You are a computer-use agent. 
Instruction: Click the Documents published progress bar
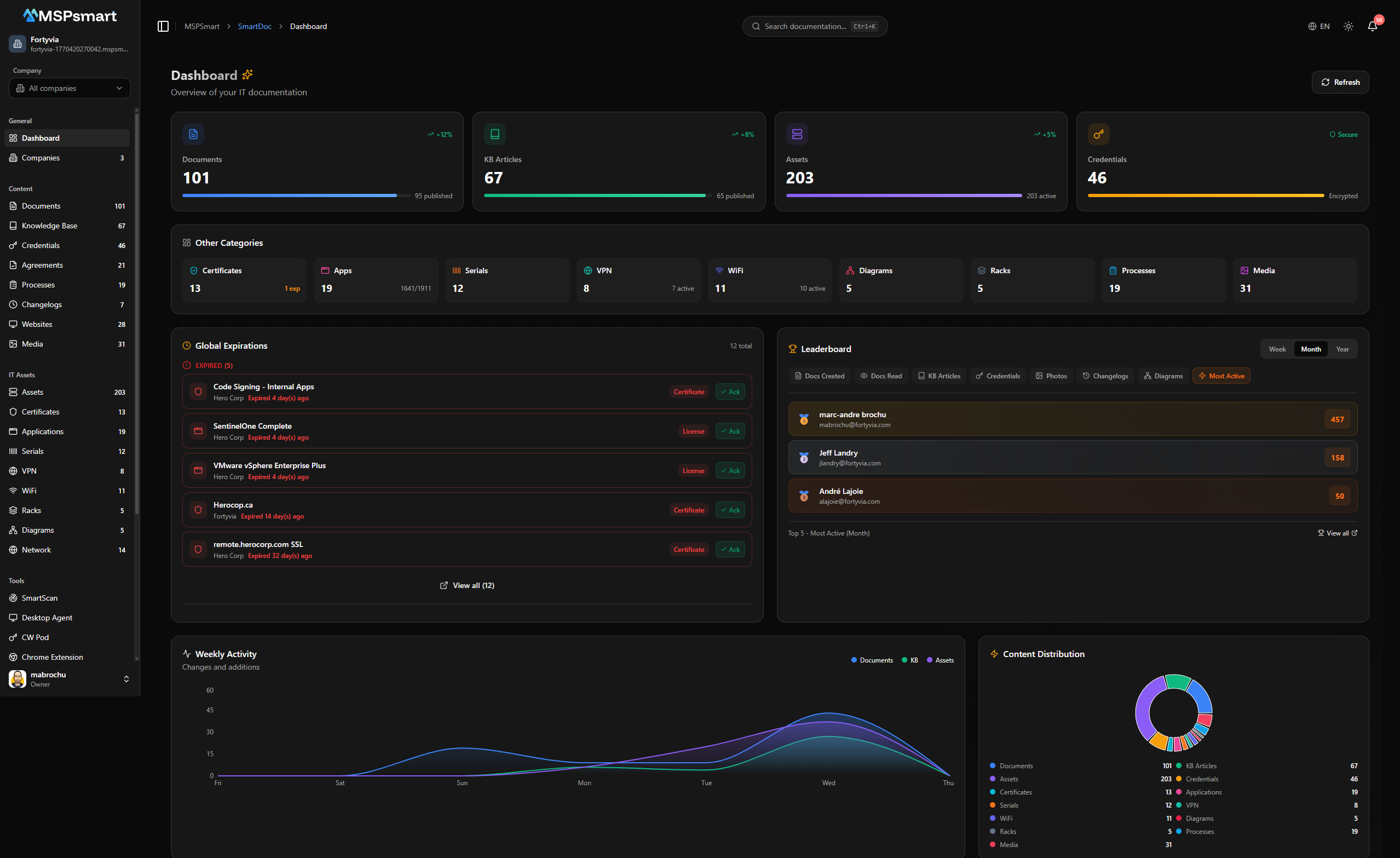pos(290,195)
